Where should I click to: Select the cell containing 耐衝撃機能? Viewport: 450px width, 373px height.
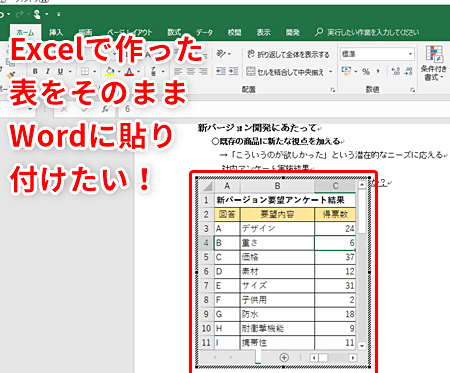point(277,328)
